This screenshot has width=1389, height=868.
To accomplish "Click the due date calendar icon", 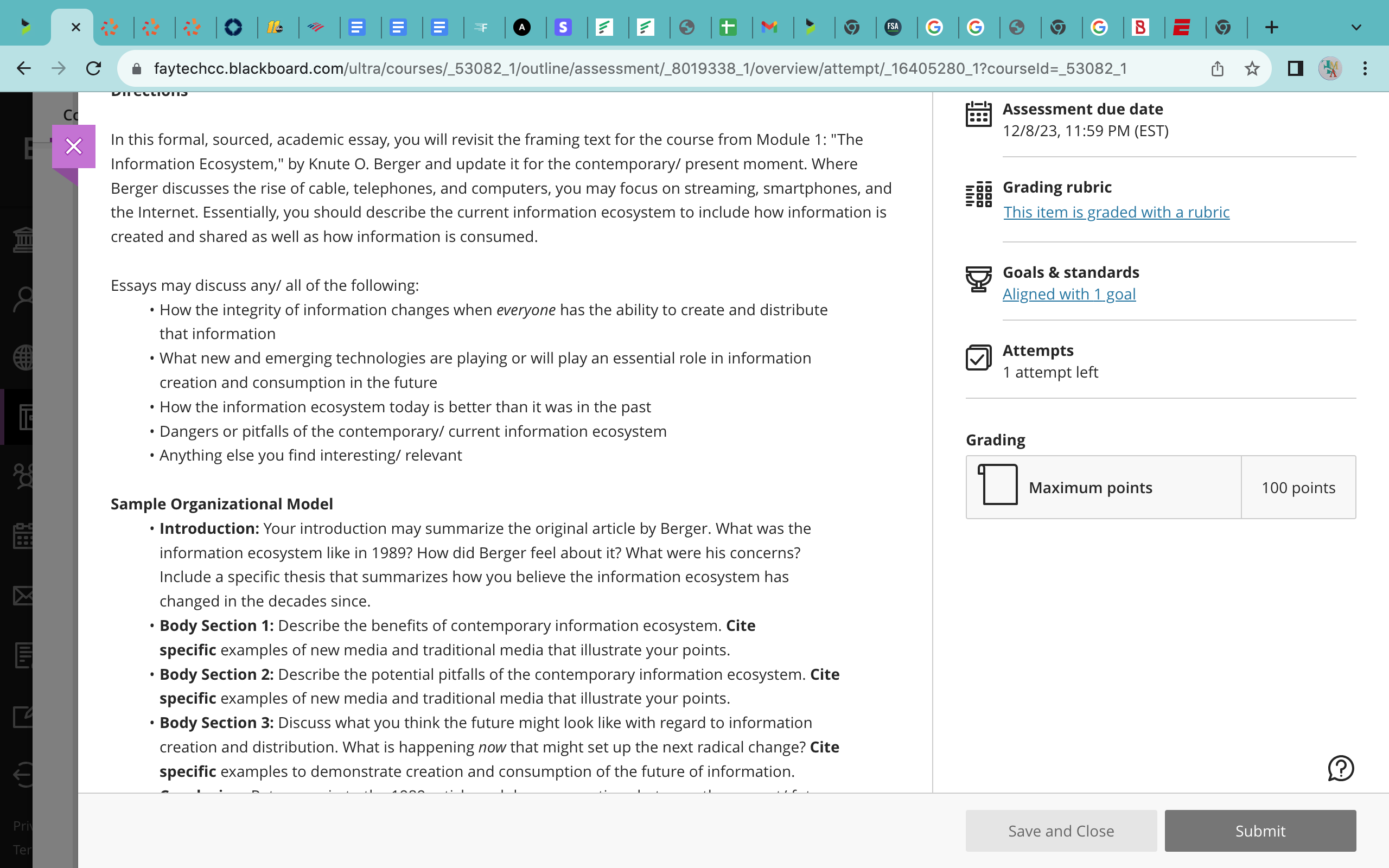I will [x=979, y=114].
